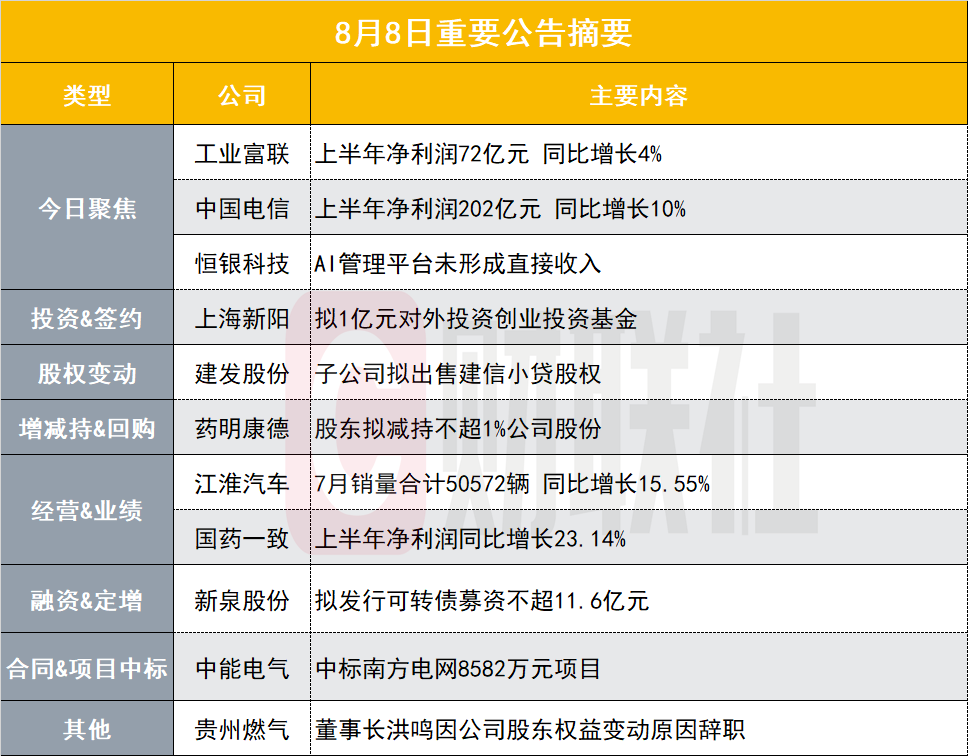Click the '经营&业绩' category cell
Image resolution: width=968 pixels, height=756 pixels.
click(x=87, y=510)
